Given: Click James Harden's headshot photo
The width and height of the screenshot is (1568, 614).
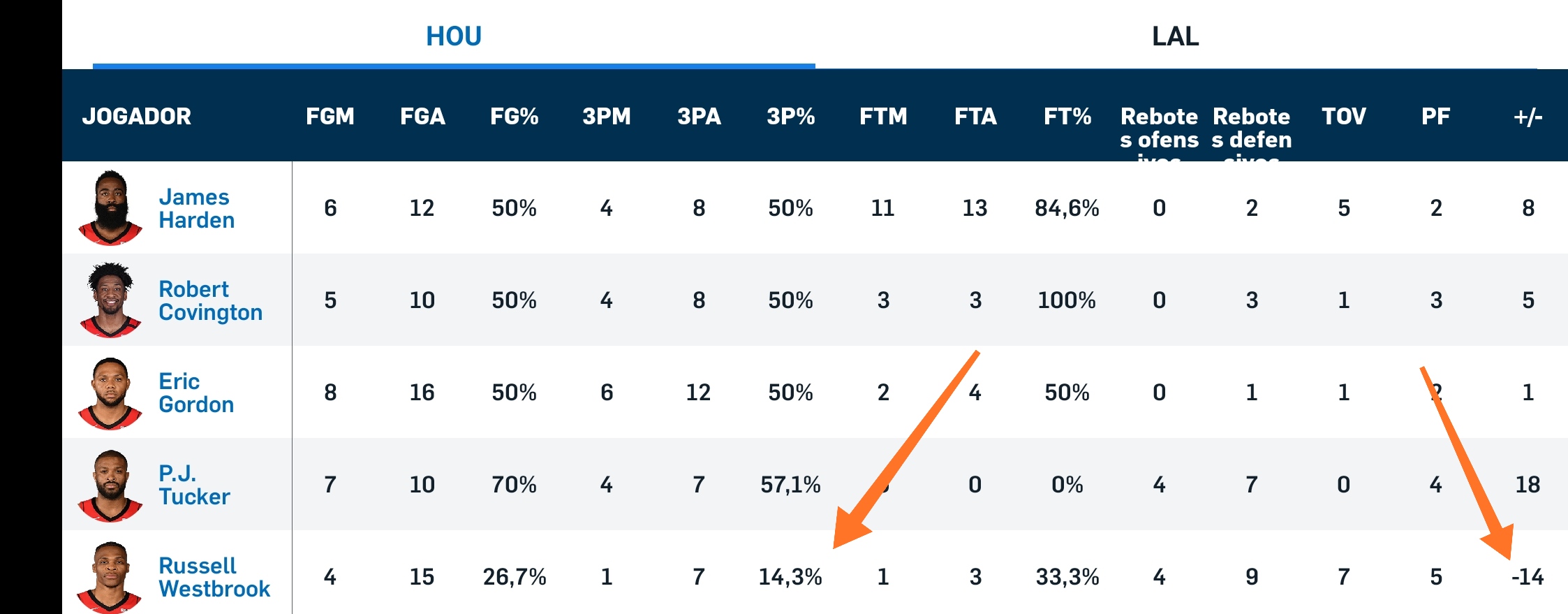Looking at the screenshot, I should pos(110,208).
